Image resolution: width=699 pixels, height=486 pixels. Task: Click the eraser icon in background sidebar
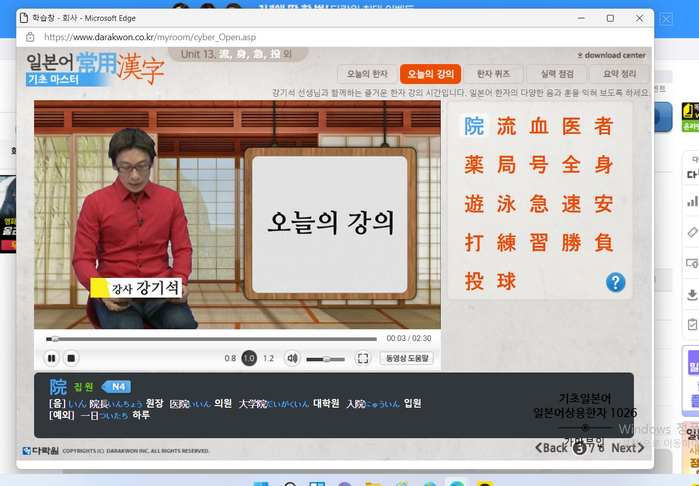tap(692, 232)
